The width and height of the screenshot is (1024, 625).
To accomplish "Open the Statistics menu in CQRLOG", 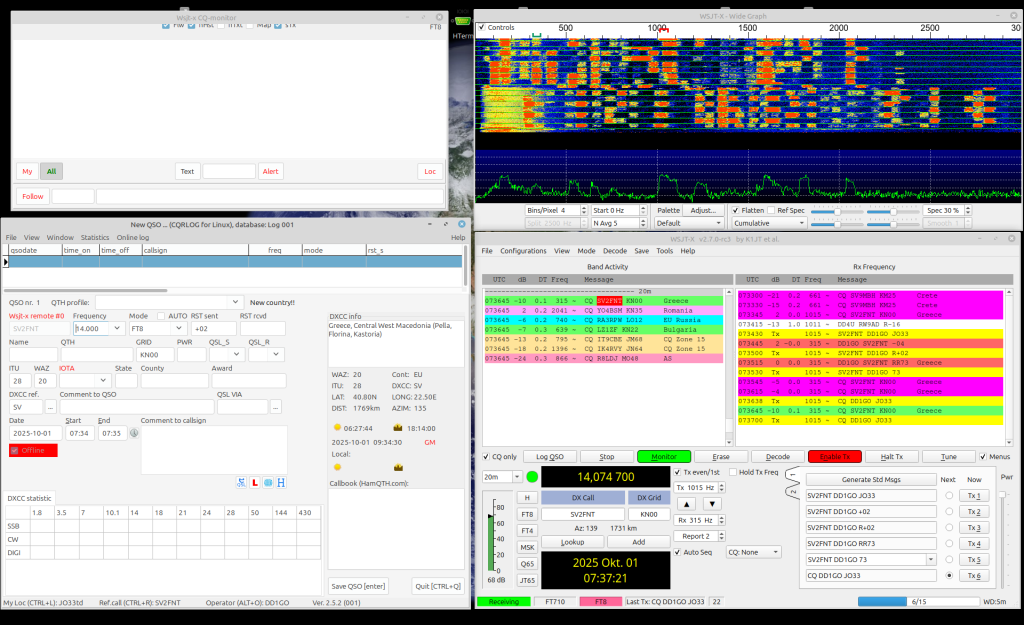I will click(95, 237).
